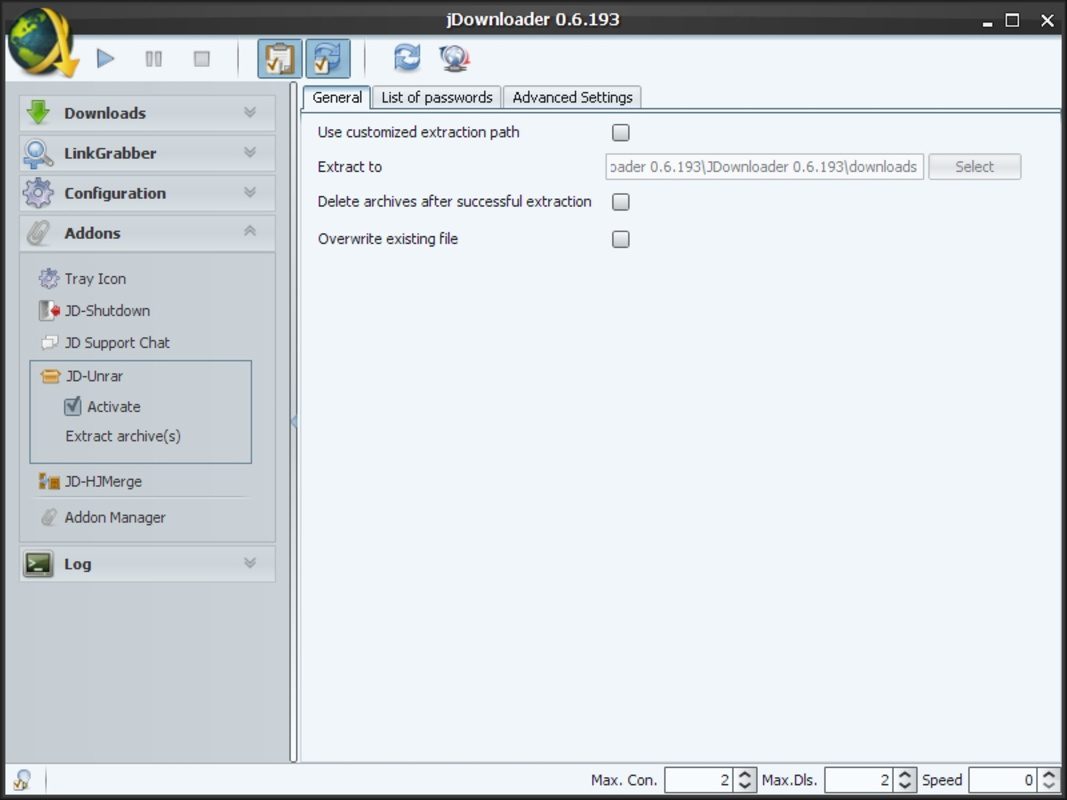Click the update/refresh toolbar icon
Image resolution: width=1067 pixels, height=800 pixels.
tap(406, 58)
